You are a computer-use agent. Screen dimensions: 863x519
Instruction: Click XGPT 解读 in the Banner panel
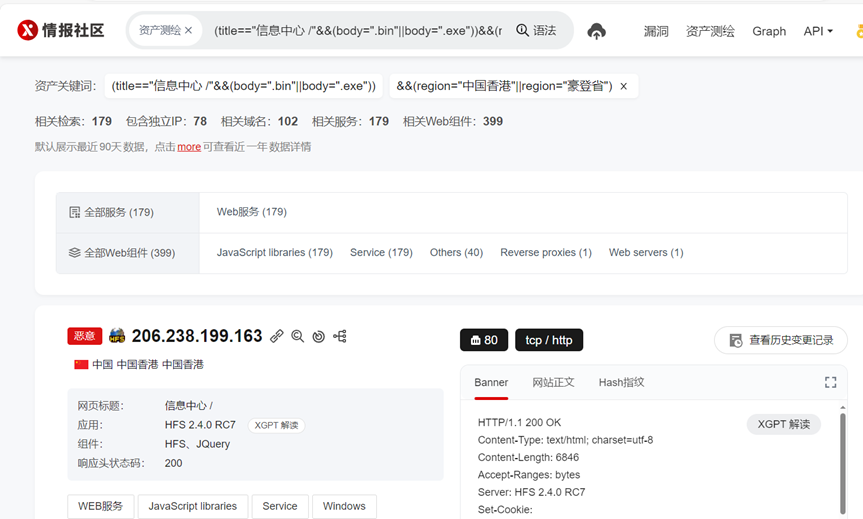pyautogui.click(x=784, y=424)
